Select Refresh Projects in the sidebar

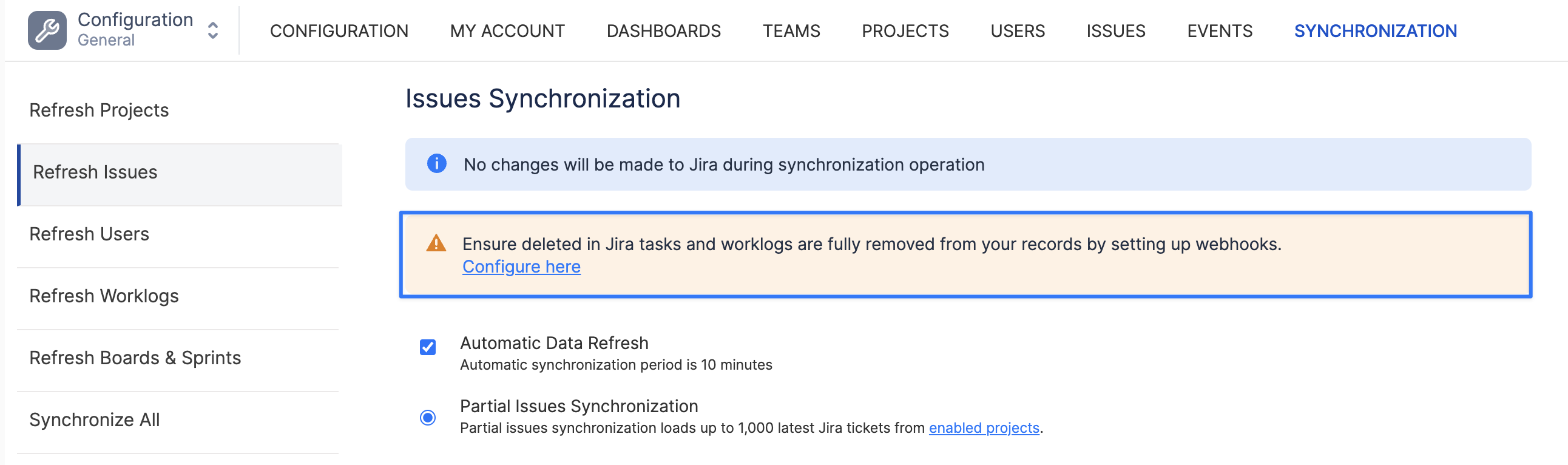click(100, 110)
